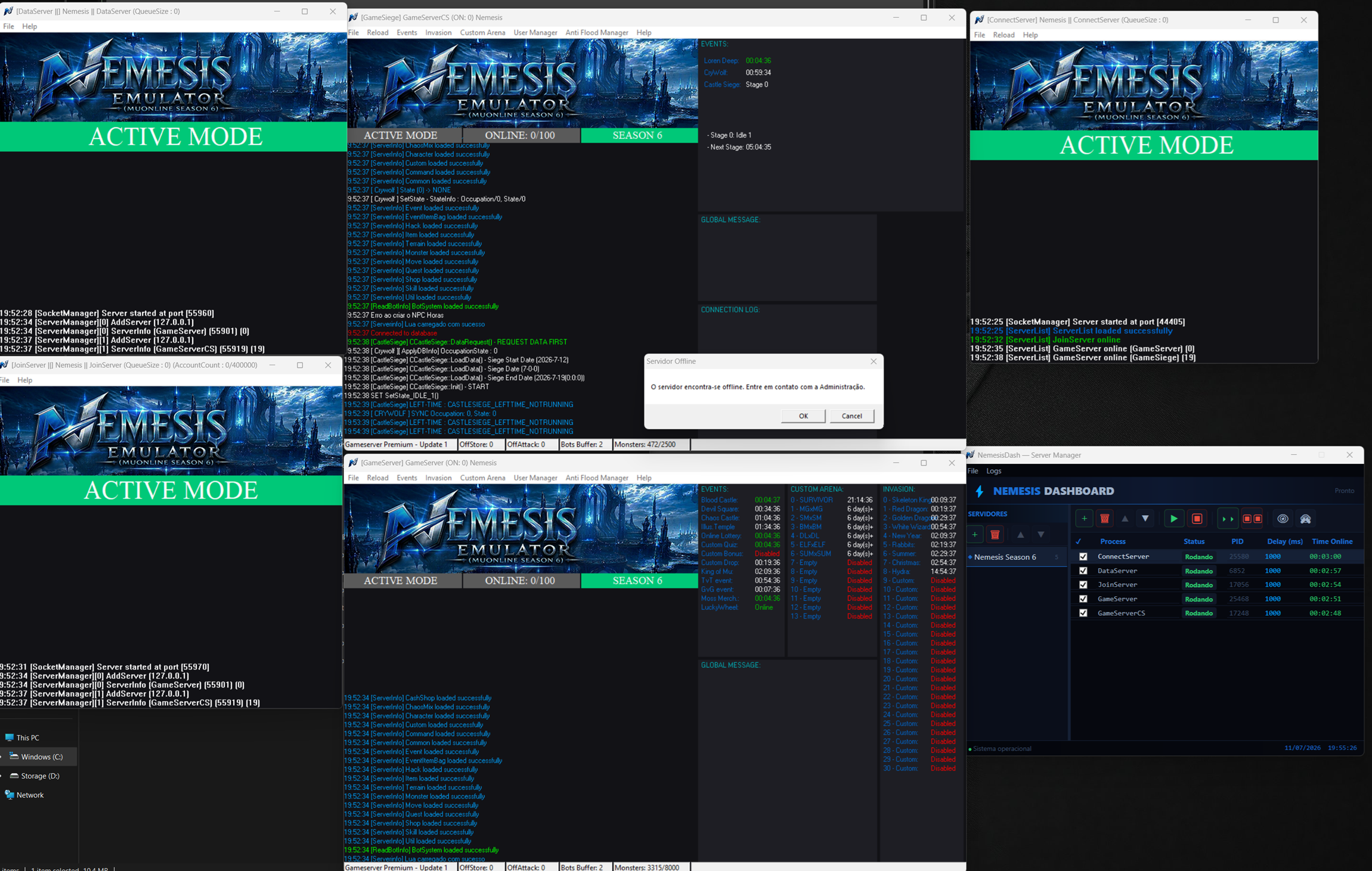This screenshot has width=1372, height=871.
Task: Uncheck the JoinServer process checkbox
Action: [x=1083, y=585]
